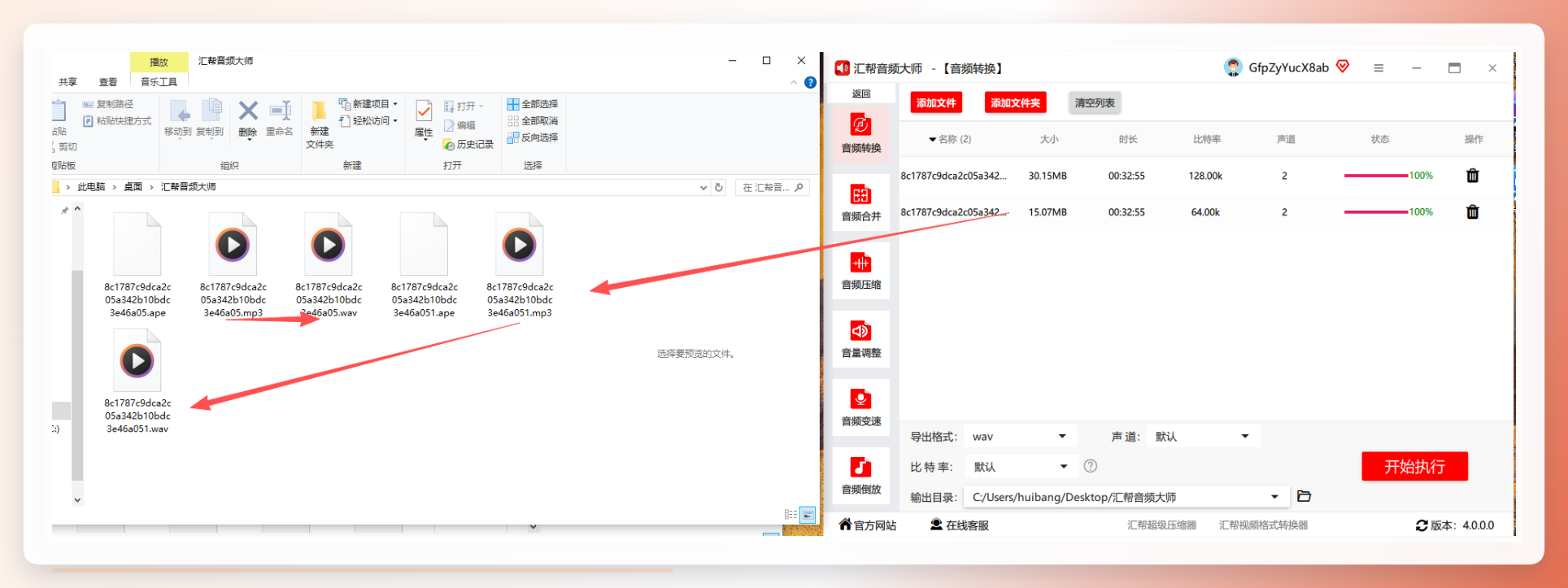Image resolution: width=1568 pixels, height=588 pixels.
Task: Select the 播放 contextual tab
Action: point(159,62)
